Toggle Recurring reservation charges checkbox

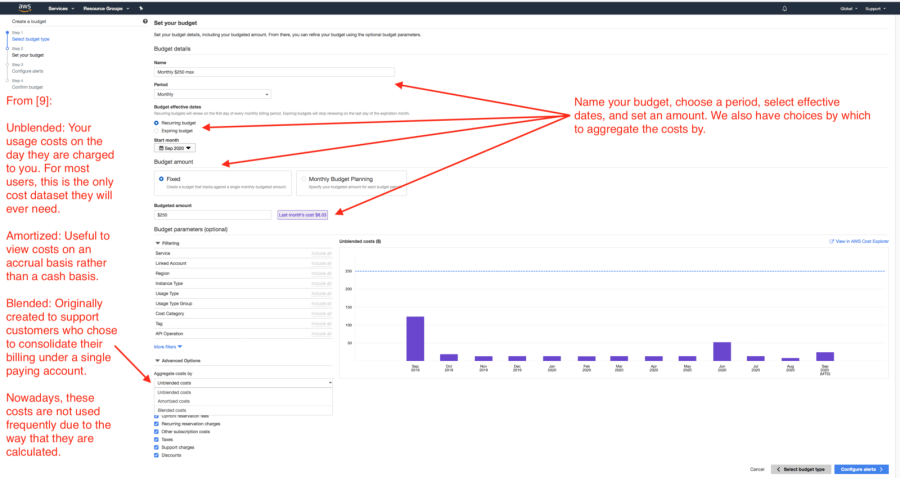pyautogui.click(x=156, y=424)
